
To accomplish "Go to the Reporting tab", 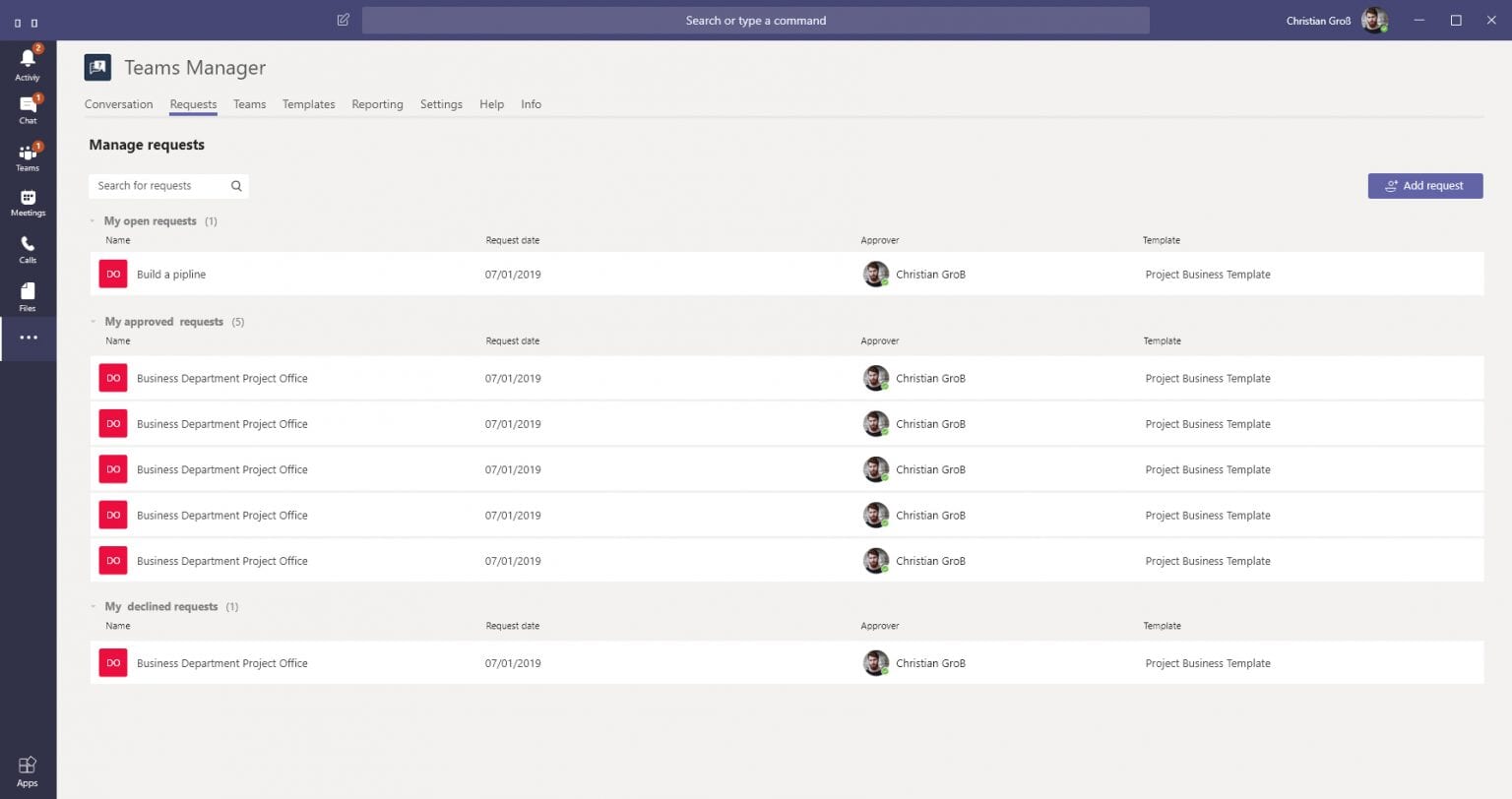I will [377, 104].
